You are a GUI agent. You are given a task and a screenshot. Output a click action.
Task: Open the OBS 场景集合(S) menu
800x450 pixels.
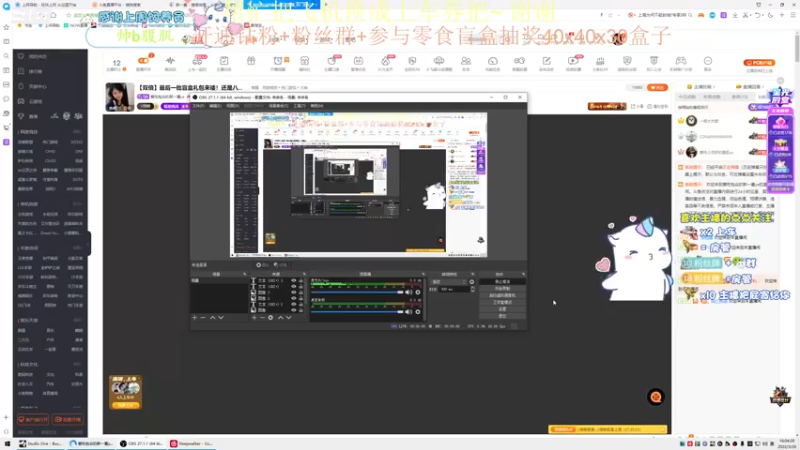279,106
